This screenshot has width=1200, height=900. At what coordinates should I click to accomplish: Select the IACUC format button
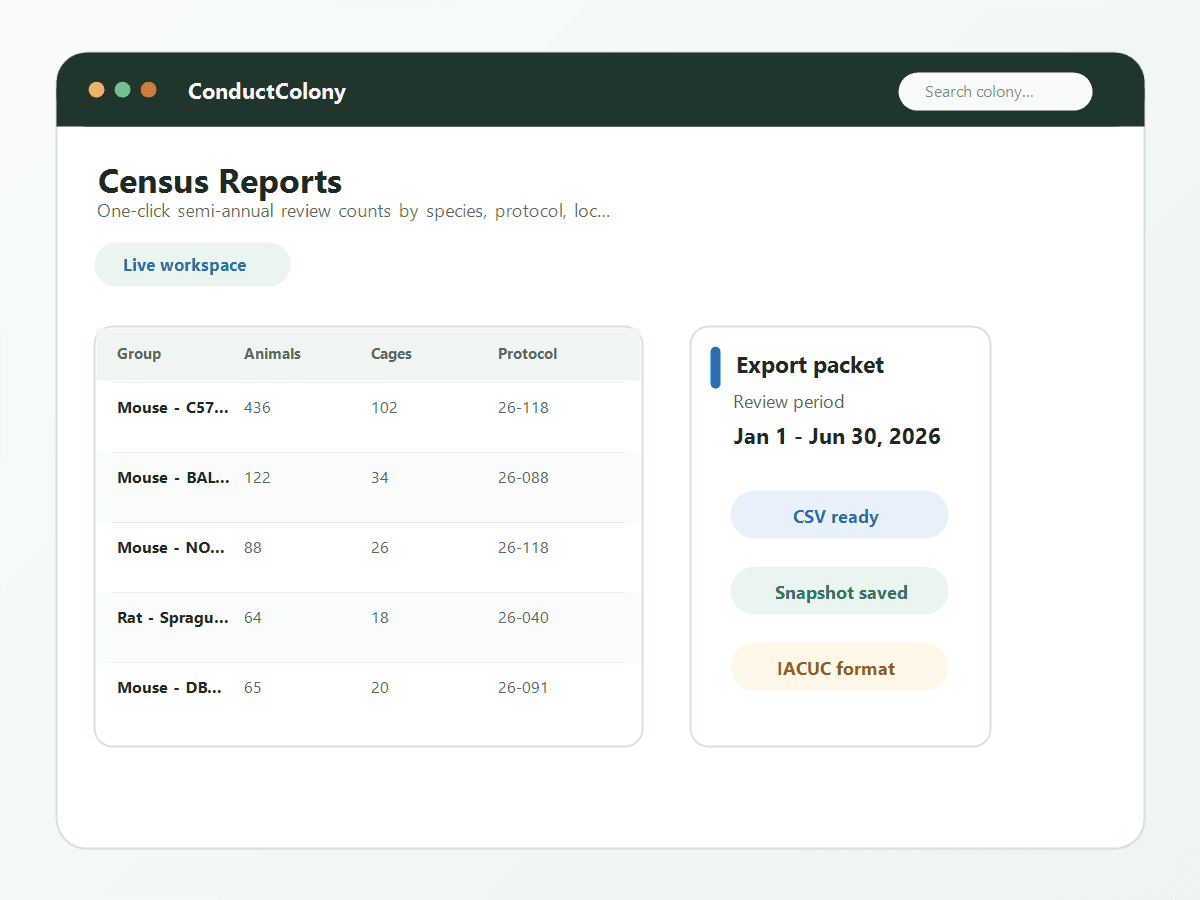[839, 667]
